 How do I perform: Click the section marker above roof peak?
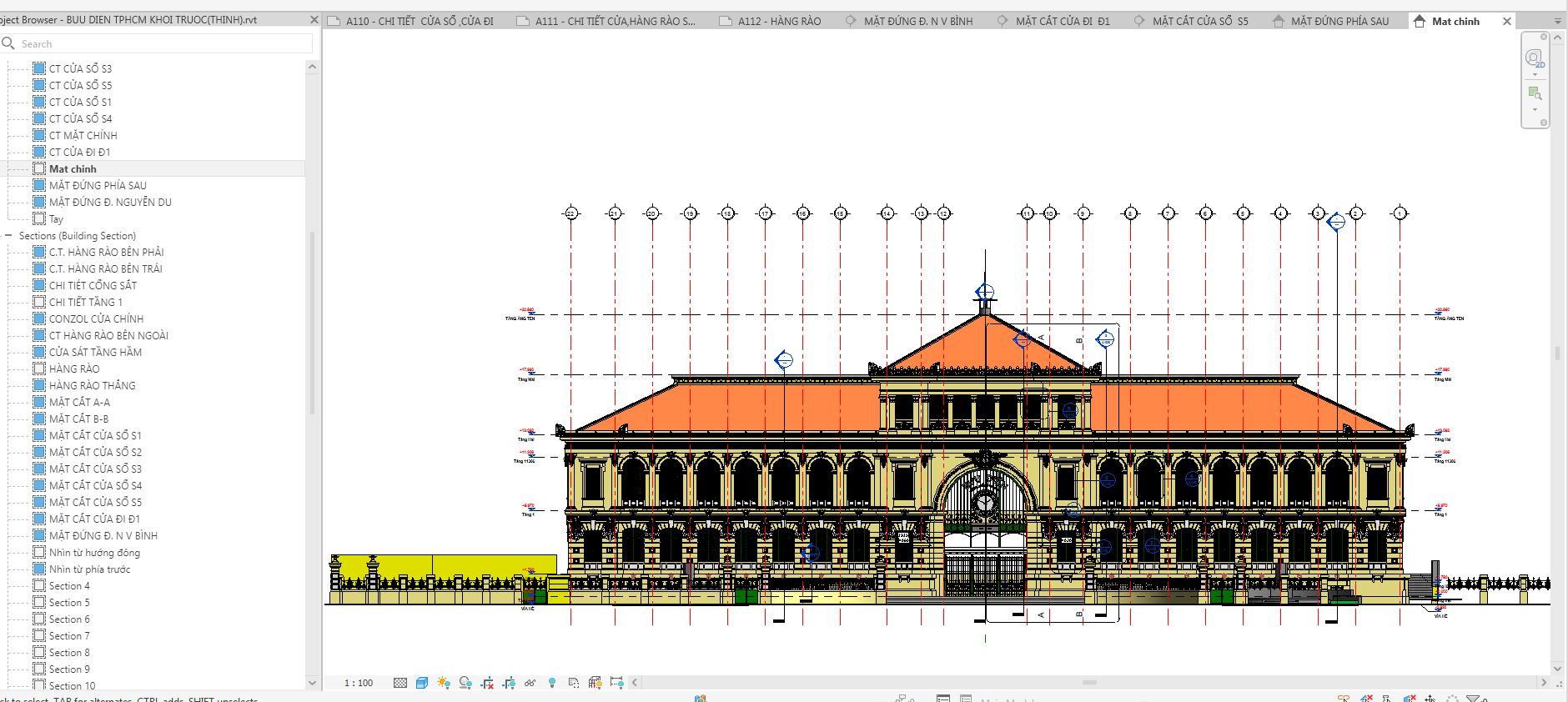click(985, 292)
